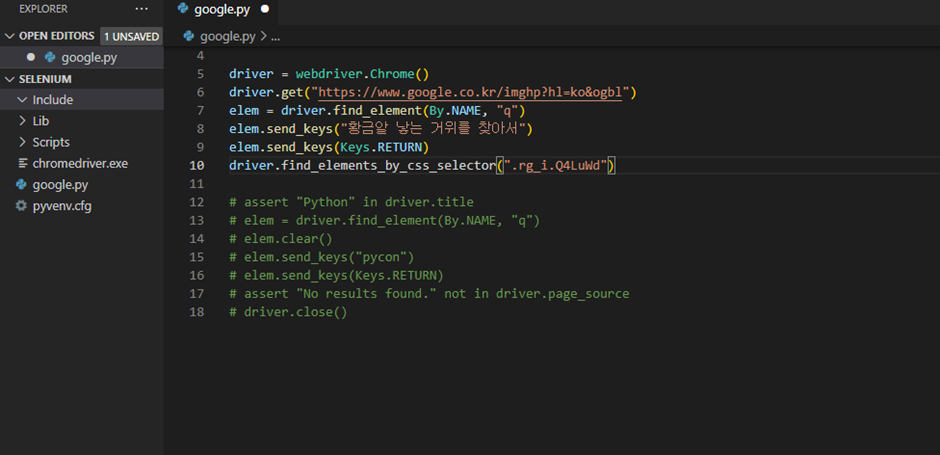
Task: Collapse the Open Editors section
Action: coord(10,36)
